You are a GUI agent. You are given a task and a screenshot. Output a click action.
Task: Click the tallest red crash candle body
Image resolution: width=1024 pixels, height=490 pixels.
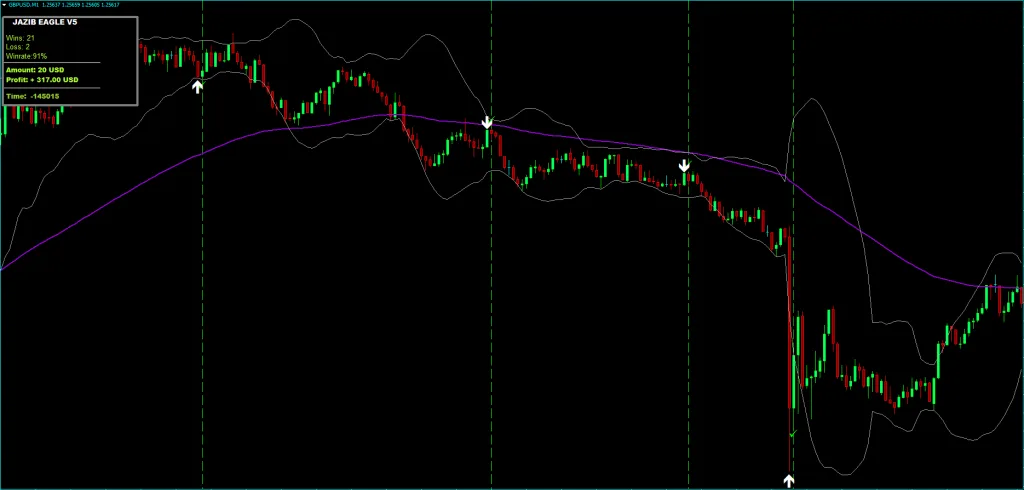(x=790, y=318)
